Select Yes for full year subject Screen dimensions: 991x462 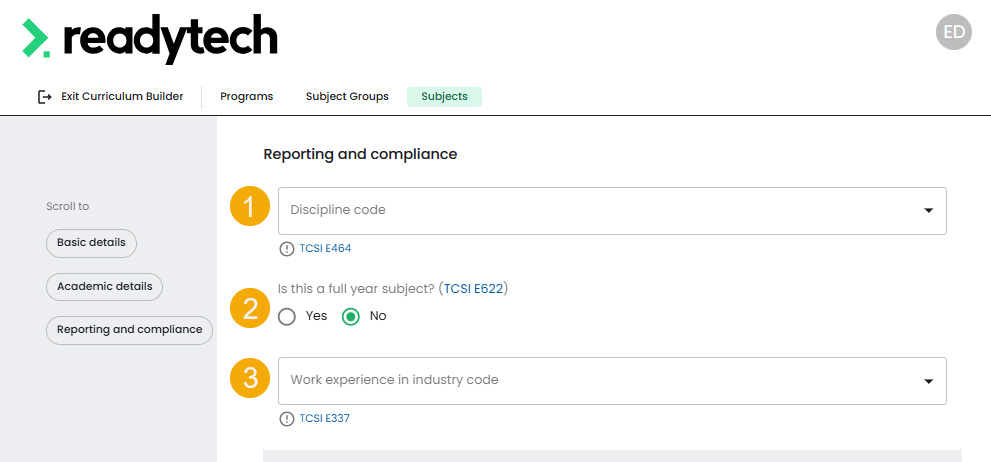[x=287, y=316]
